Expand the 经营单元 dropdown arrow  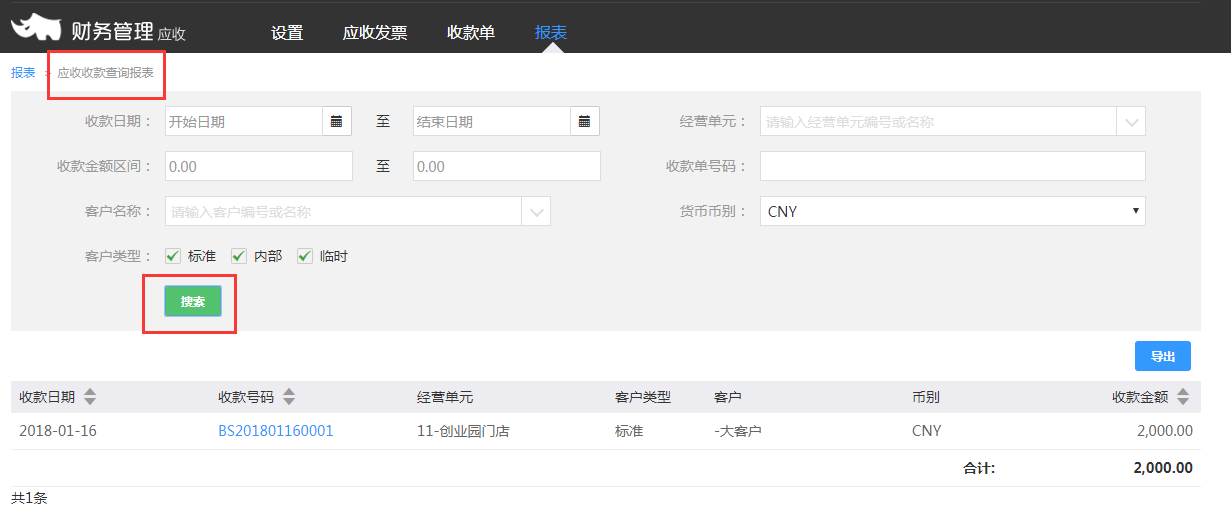pos(1131,122)
